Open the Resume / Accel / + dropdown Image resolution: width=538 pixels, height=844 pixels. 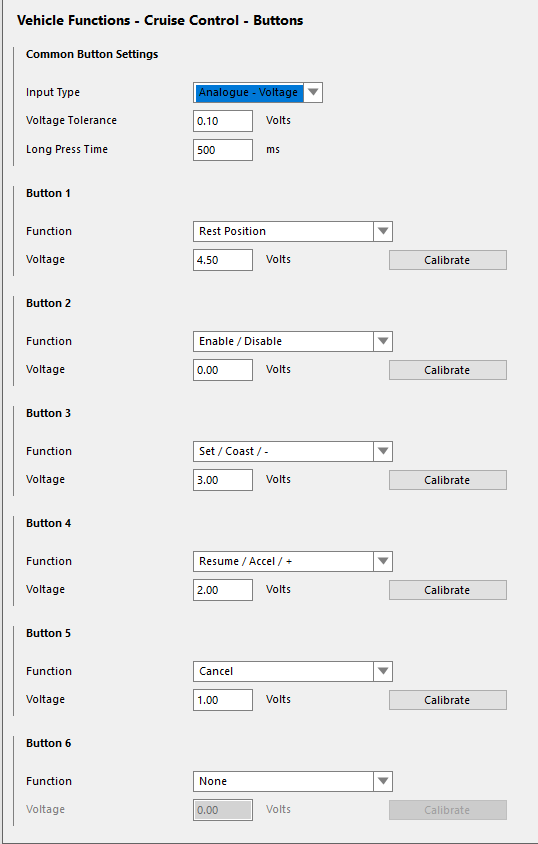[x=293, y=561]
